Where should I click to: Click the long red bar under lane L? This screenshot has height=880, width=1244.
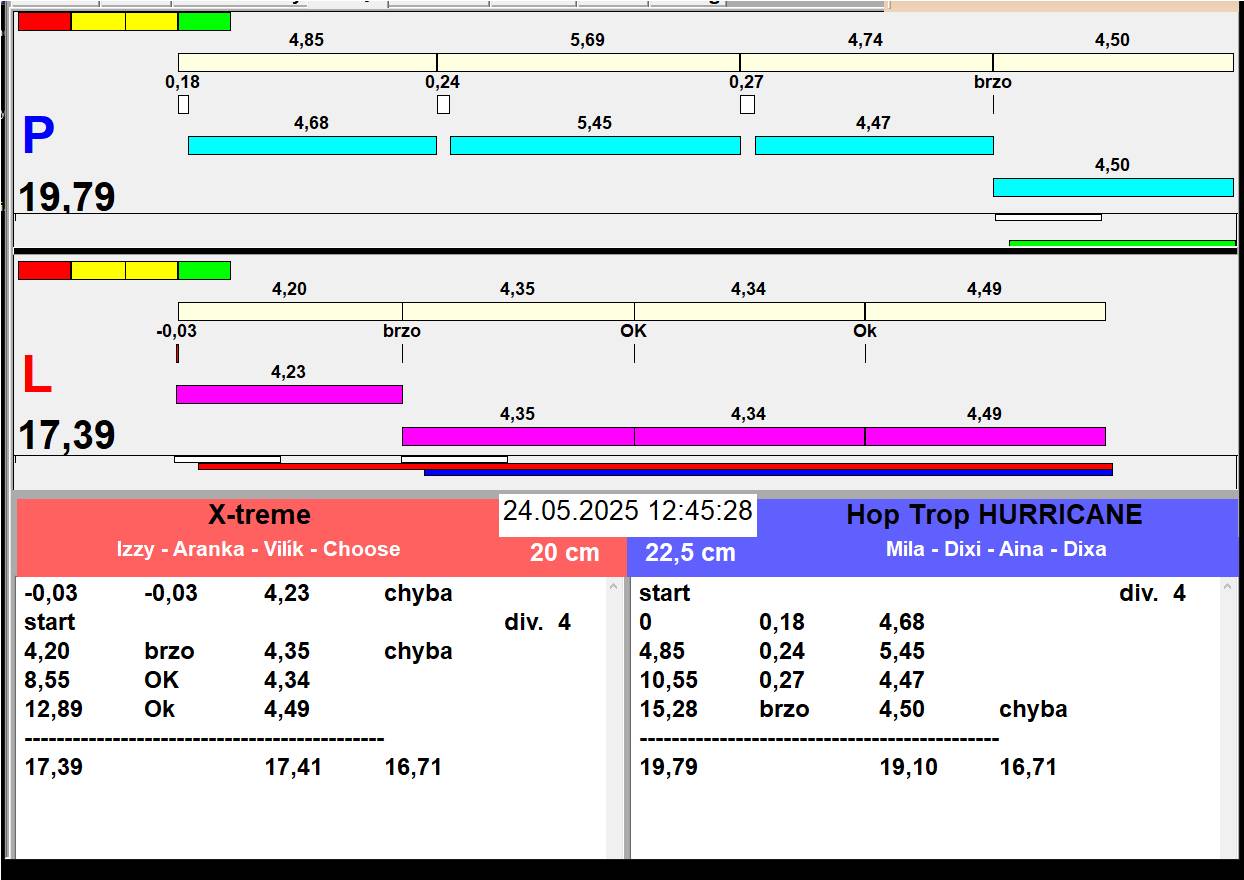[655, 466]
